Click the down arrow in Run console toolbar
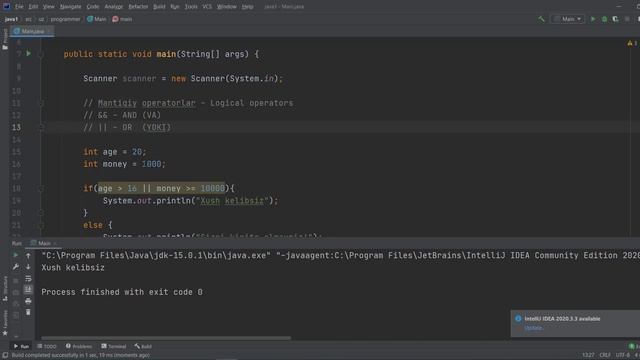Screen dimensions: 640x360 click(28, 267)
